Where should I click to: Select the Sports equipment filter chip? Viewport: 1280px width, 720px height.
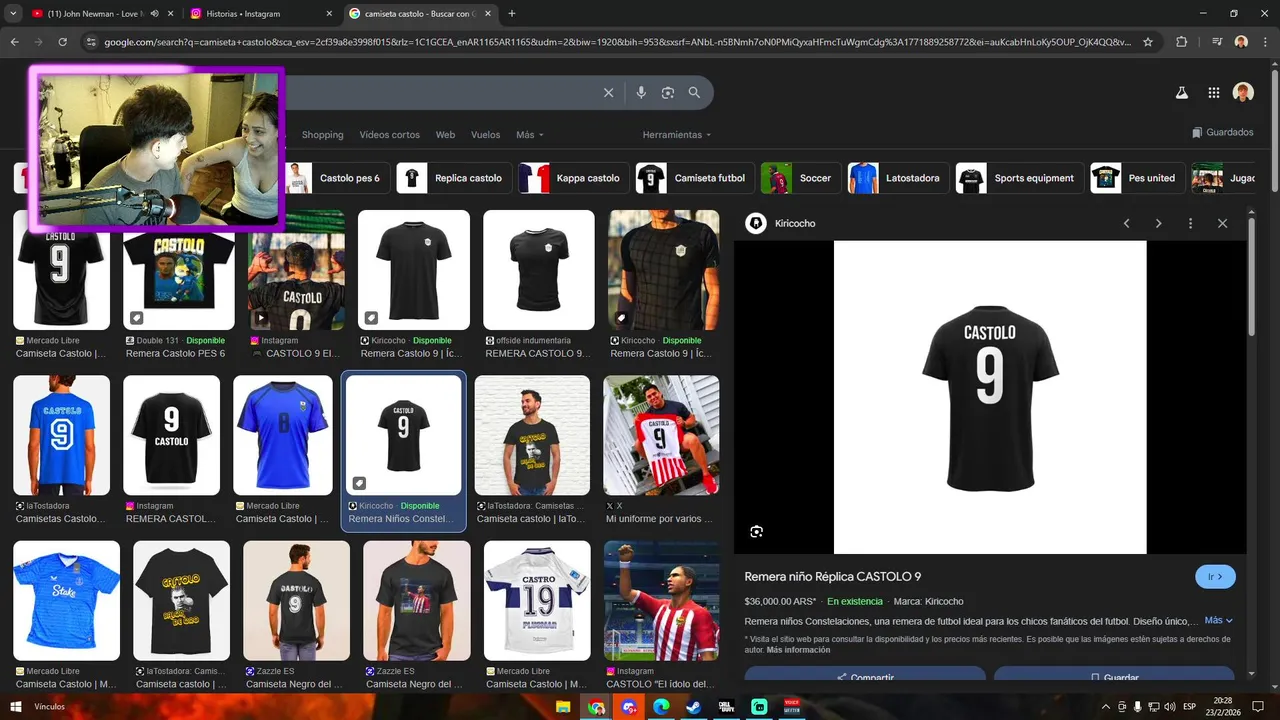(x=1020, y=178)
